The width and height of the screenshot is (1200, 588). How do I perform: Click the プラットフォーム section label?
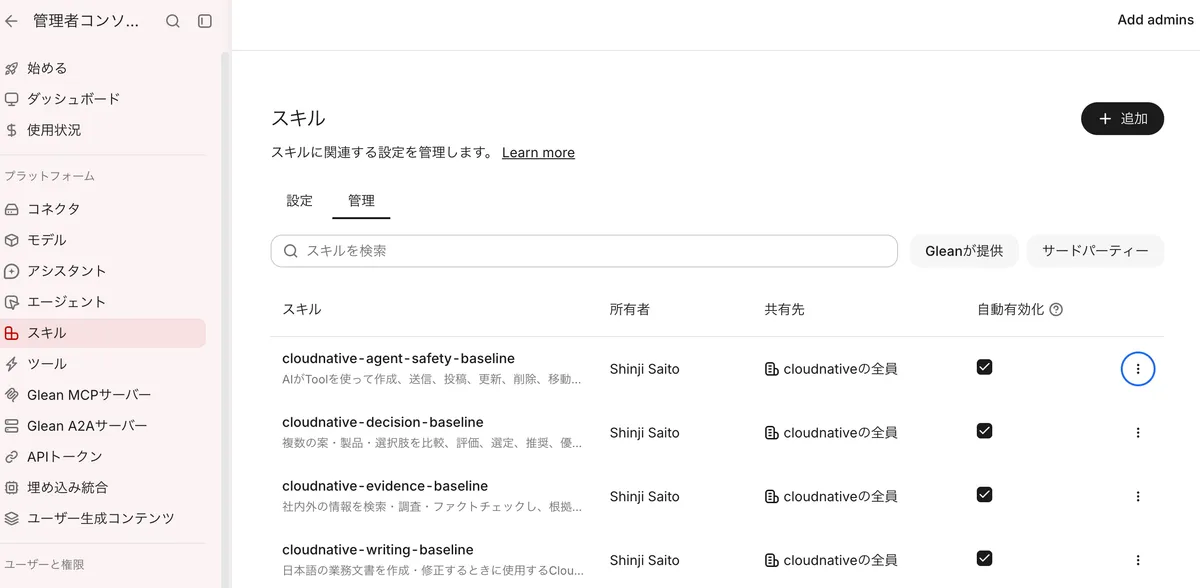point(49,176)
